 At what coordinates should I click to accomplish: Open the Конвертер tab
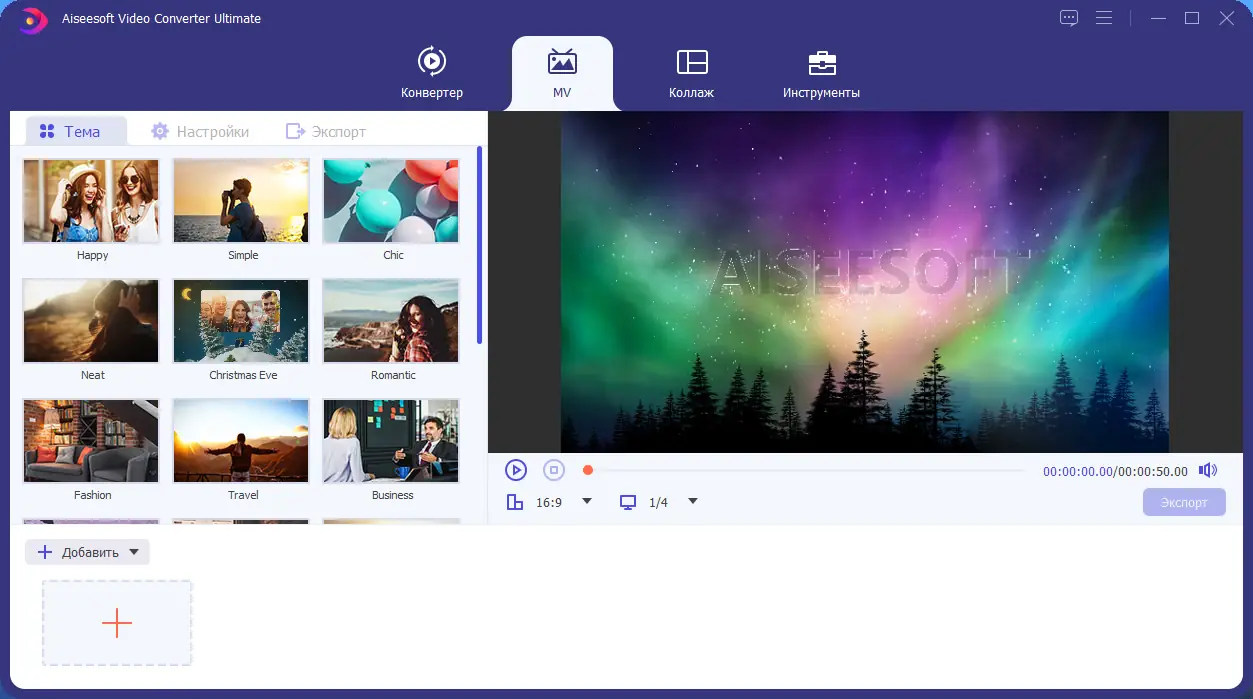click(432, 73)
